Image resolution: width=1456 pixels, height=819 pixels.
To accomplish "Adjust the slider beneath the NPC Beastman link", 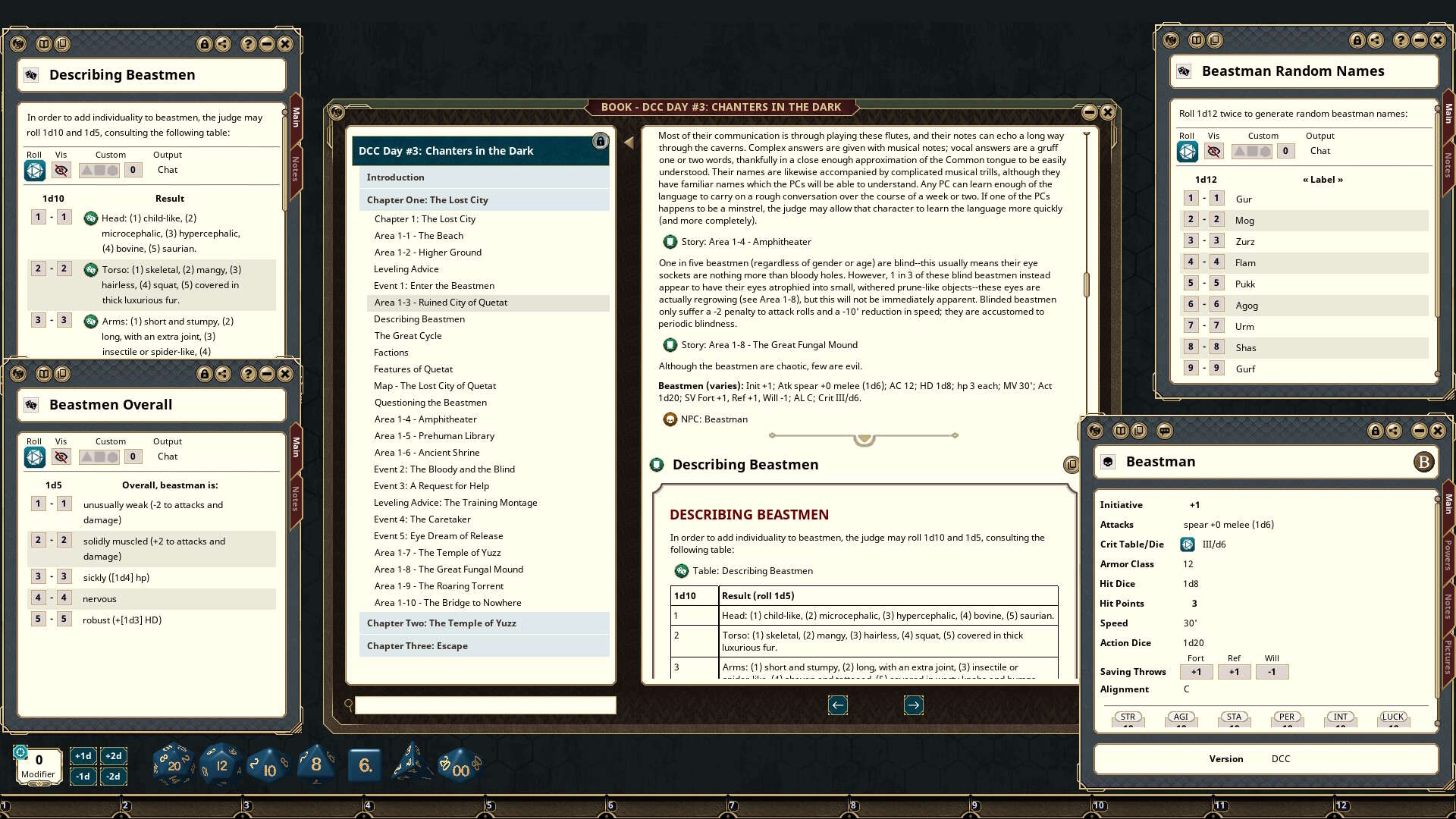I will click(x=864, y=438).
